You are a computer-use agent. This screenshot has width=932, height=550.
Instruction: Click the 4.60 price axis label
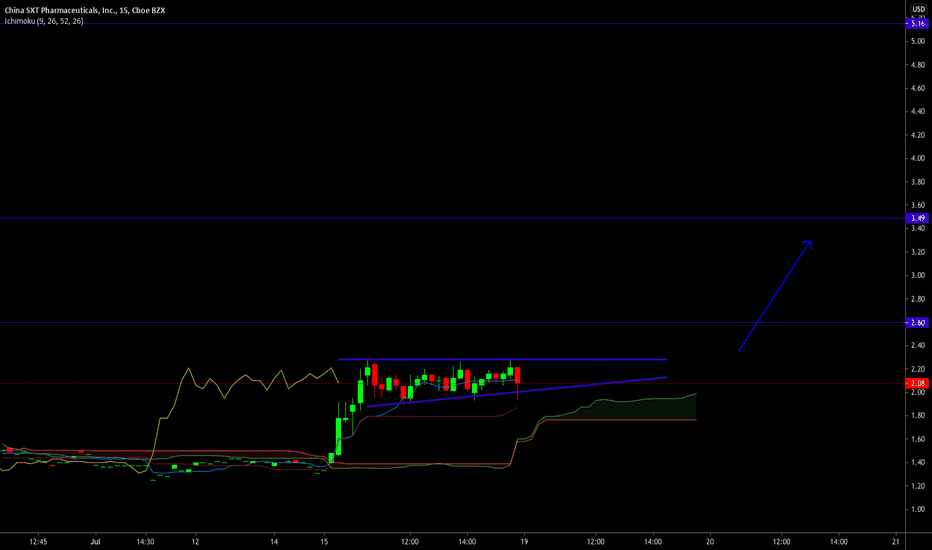click(918, 88)
